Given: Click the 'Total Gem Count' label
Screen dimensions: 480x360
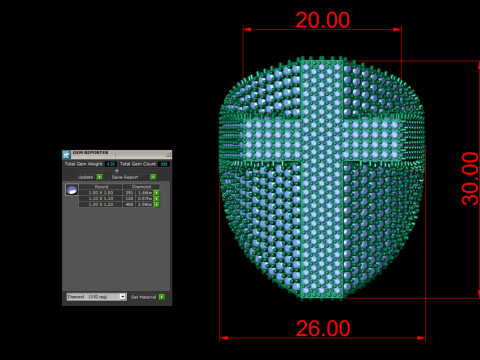Looking at the screenshot, I should pyautogui.click(x=138, y=164).
